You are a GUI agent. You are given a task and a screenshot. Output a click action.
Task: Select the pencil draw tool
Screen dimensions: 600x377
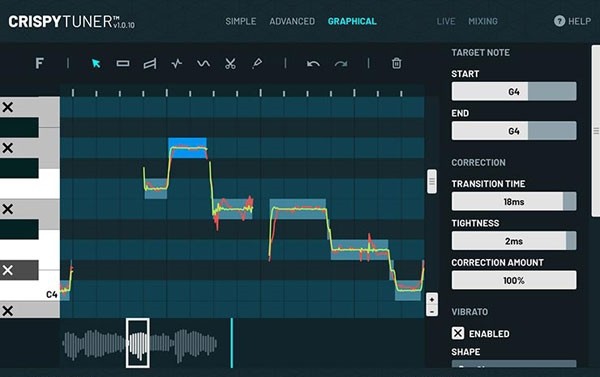pyautogui.click(x=257, y=63)
